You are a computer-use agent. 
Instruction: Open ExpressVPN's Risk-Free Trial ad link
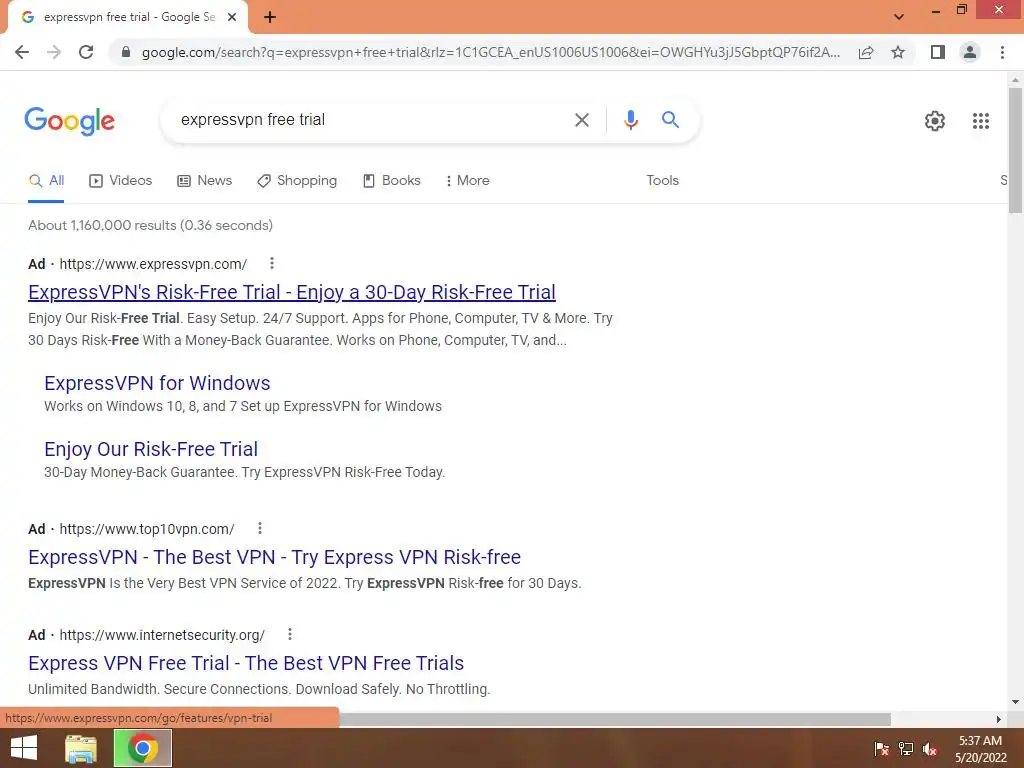click(292, 292)
